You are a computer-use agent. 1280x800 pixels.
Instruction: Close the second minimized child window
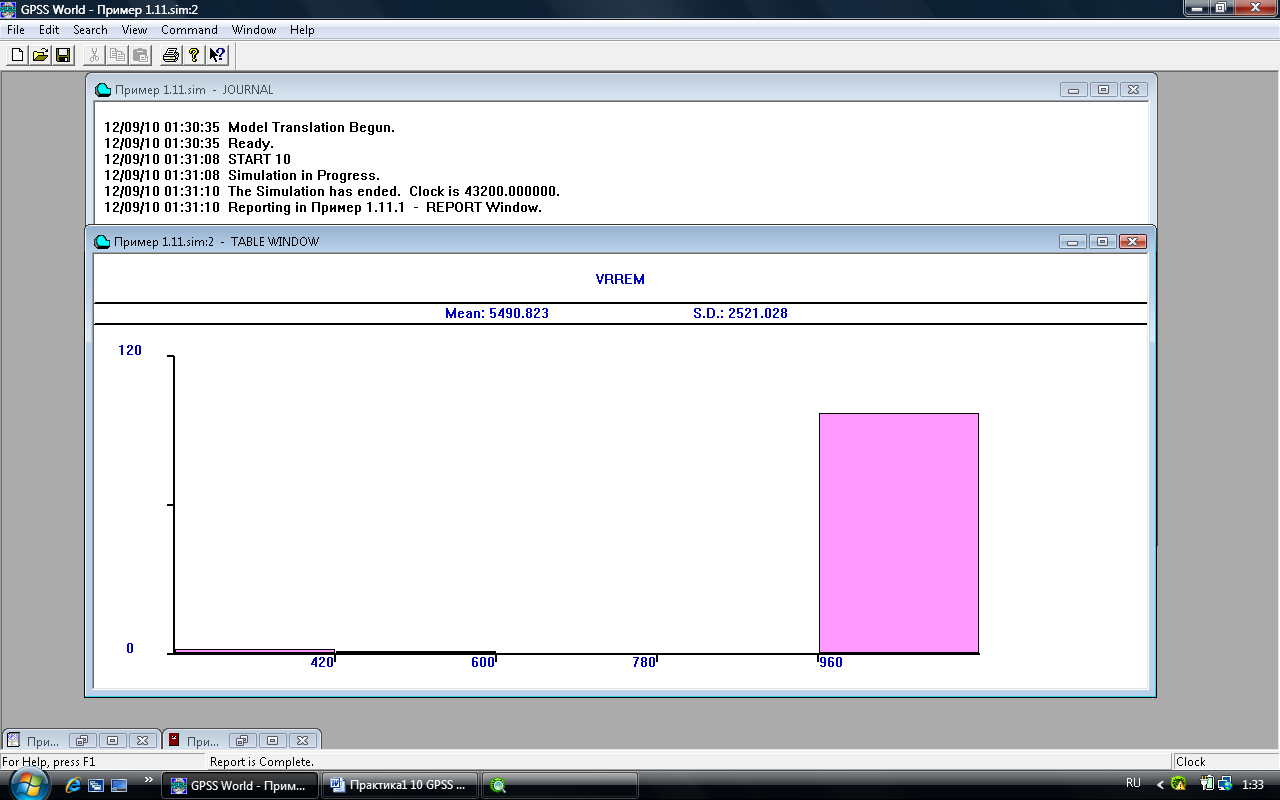(x=302, y=740)
